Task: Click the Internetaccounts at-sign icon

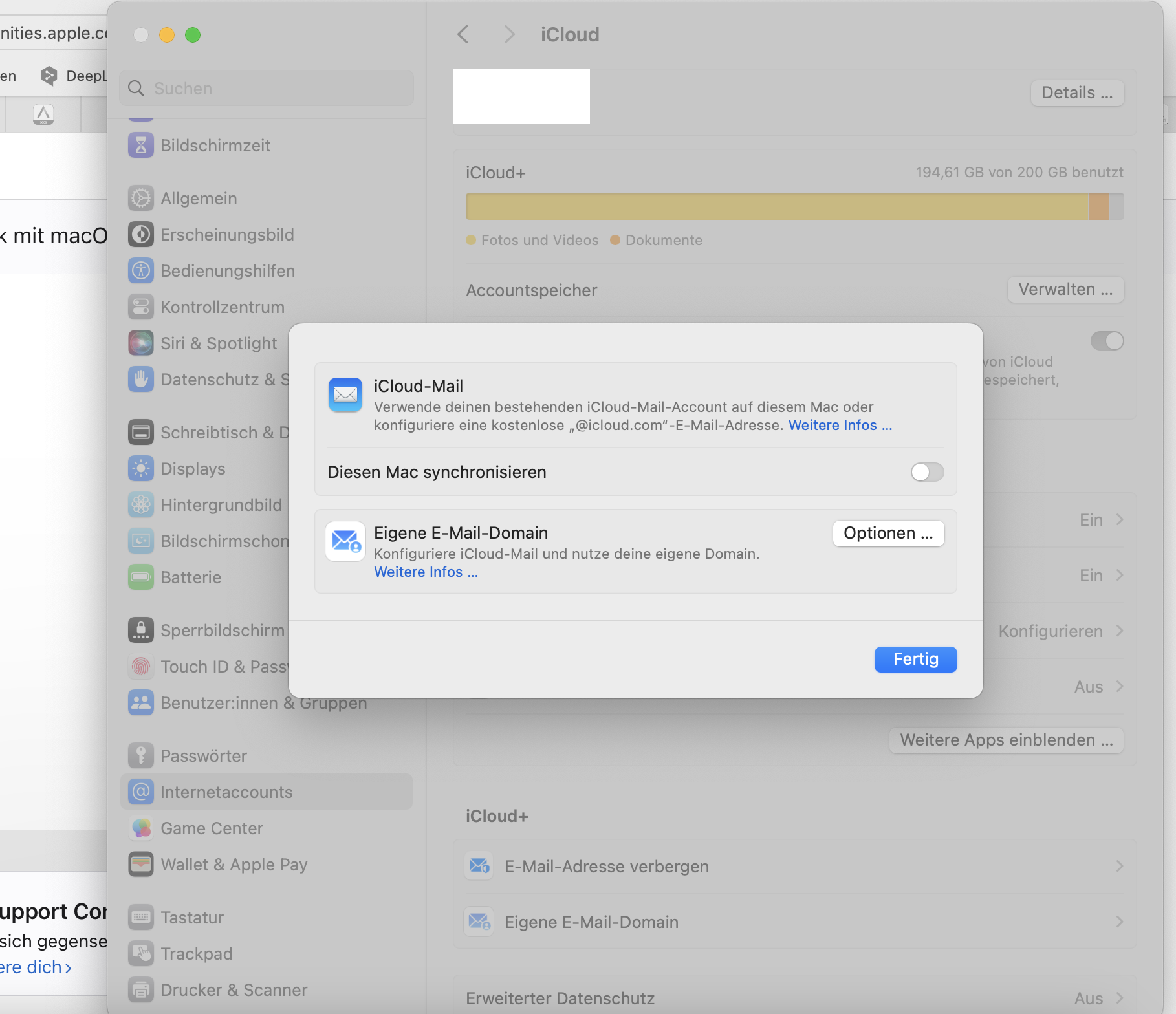Action: 141,792
